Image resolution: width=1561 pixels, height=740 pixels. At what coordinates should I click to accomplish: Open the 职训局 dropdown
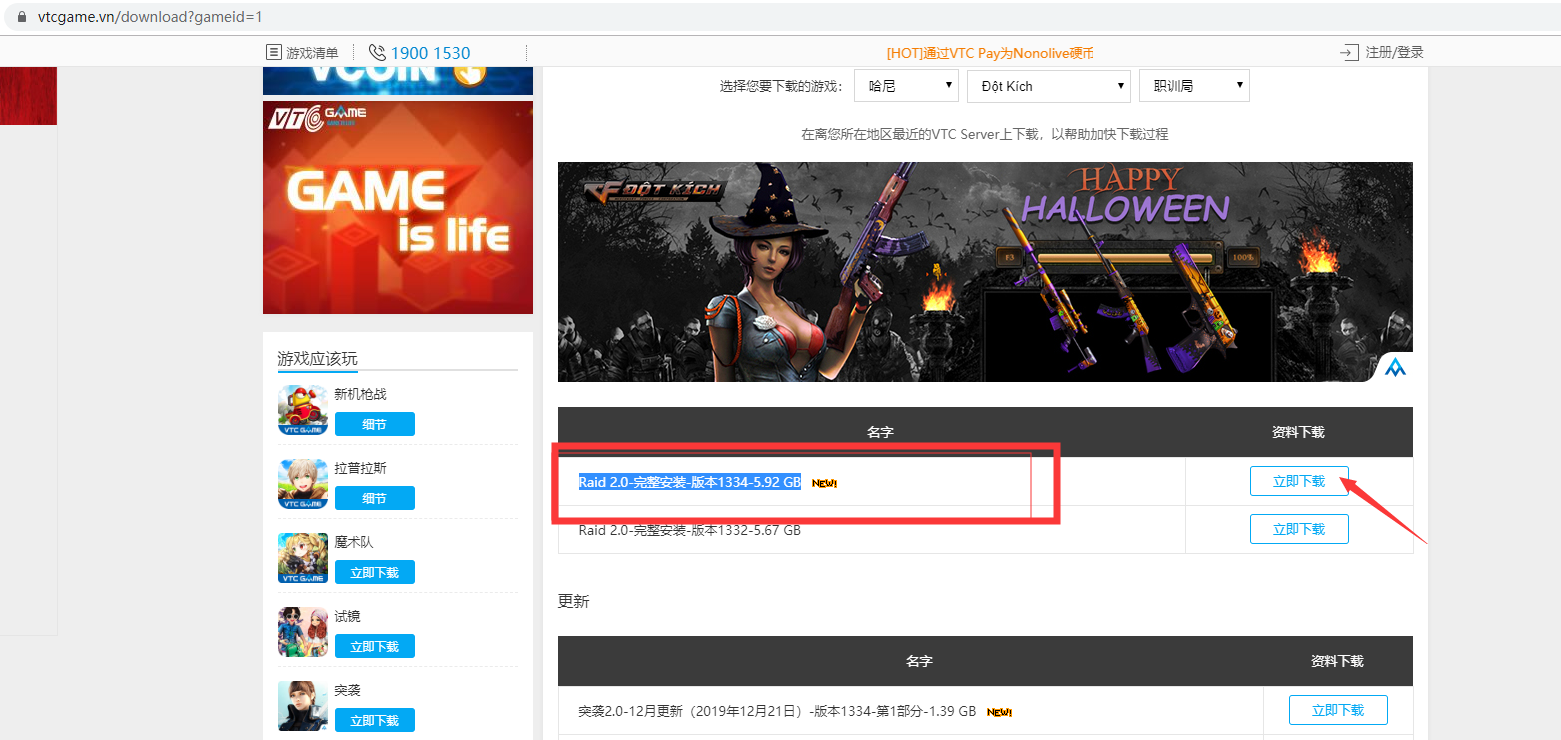tap(1194, 86)
